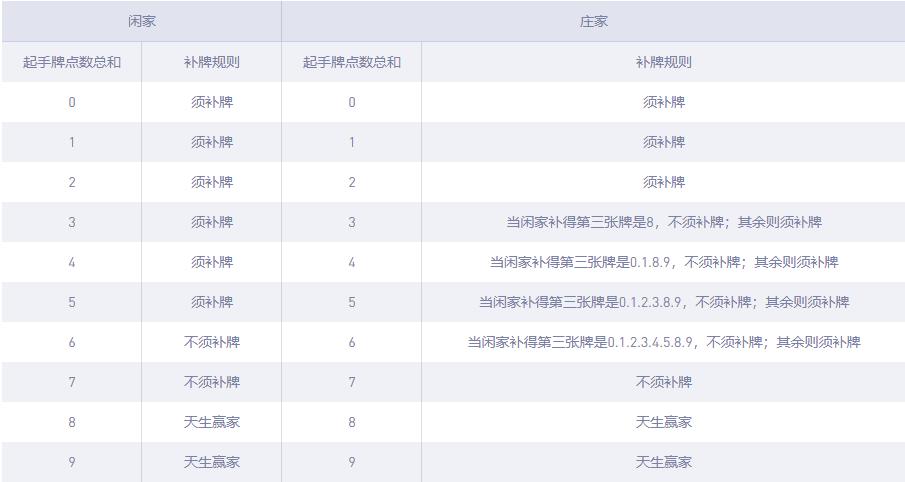Click 庄家 starting total "0" cell
Screen dimensions: 905x482
coord(352,102)
